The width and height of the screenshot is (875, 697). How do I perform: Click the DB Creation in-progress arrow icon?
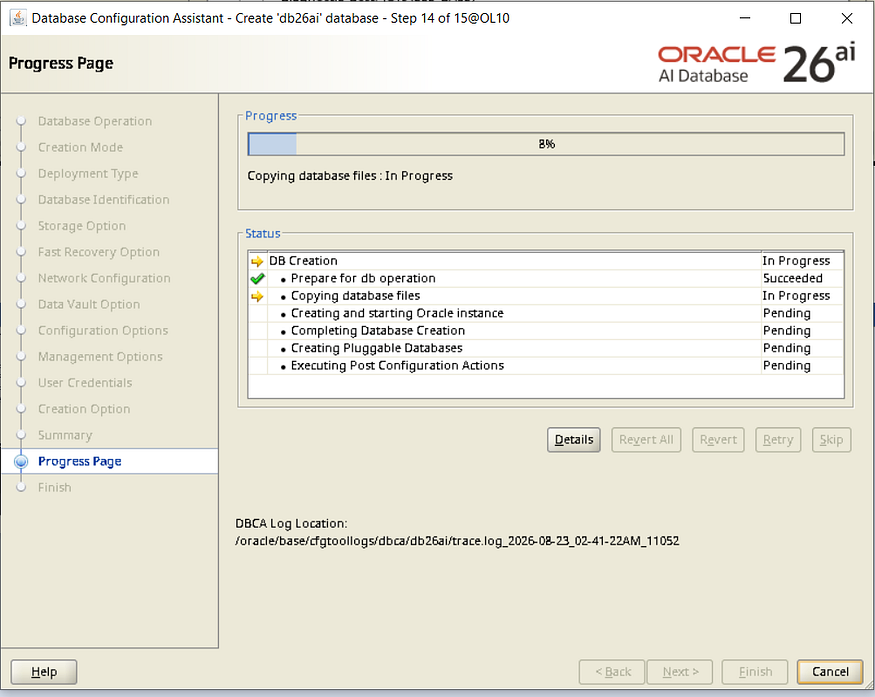pyautogui.click(x=257, y=261)
